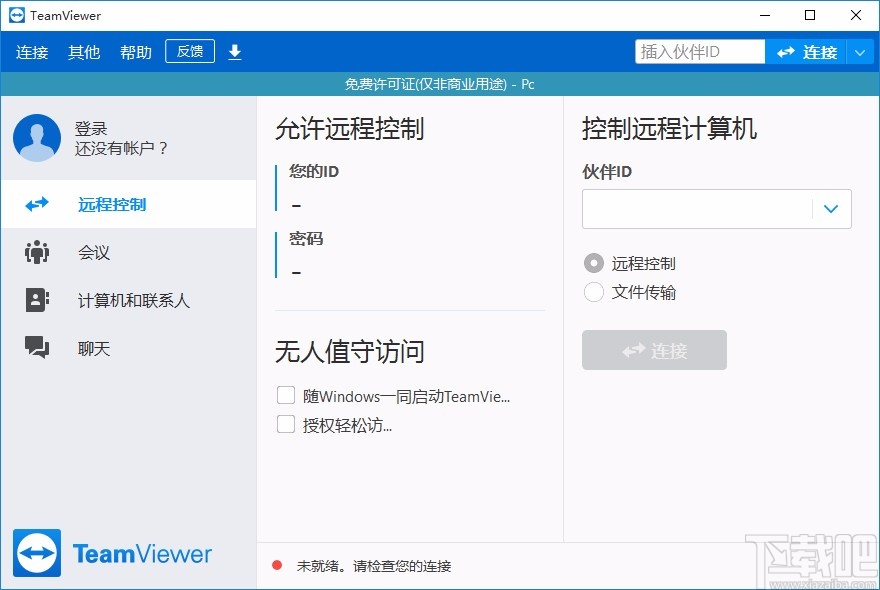The height and width of the screenshot is (590, 880).
Task: Open the 其他 menu
Action: coord(84,52)
